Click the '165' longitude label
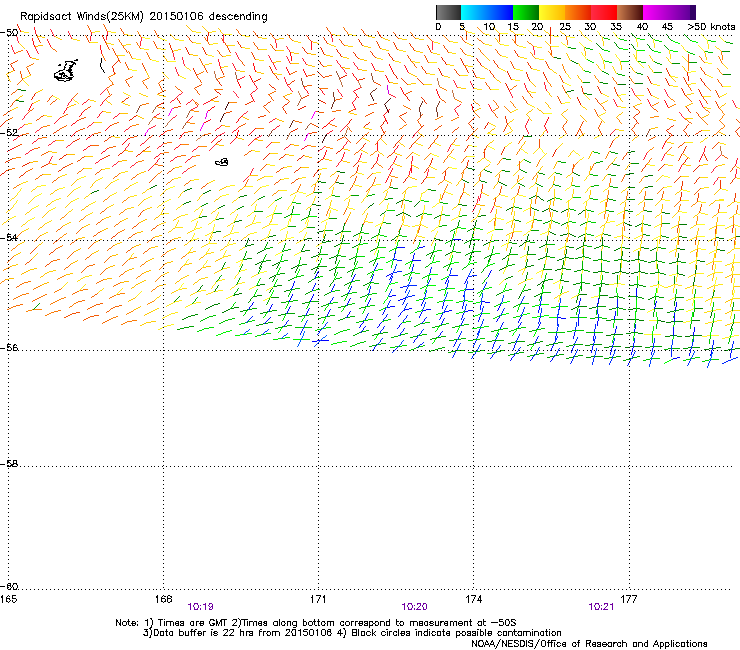The height and width of the screenshot is (650, 740). point(8,599)
